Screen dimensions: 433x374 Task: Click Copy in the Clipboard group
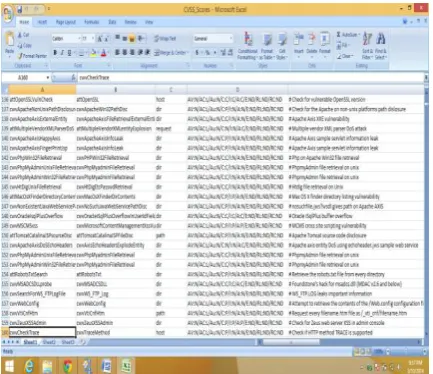pos(24,45)
